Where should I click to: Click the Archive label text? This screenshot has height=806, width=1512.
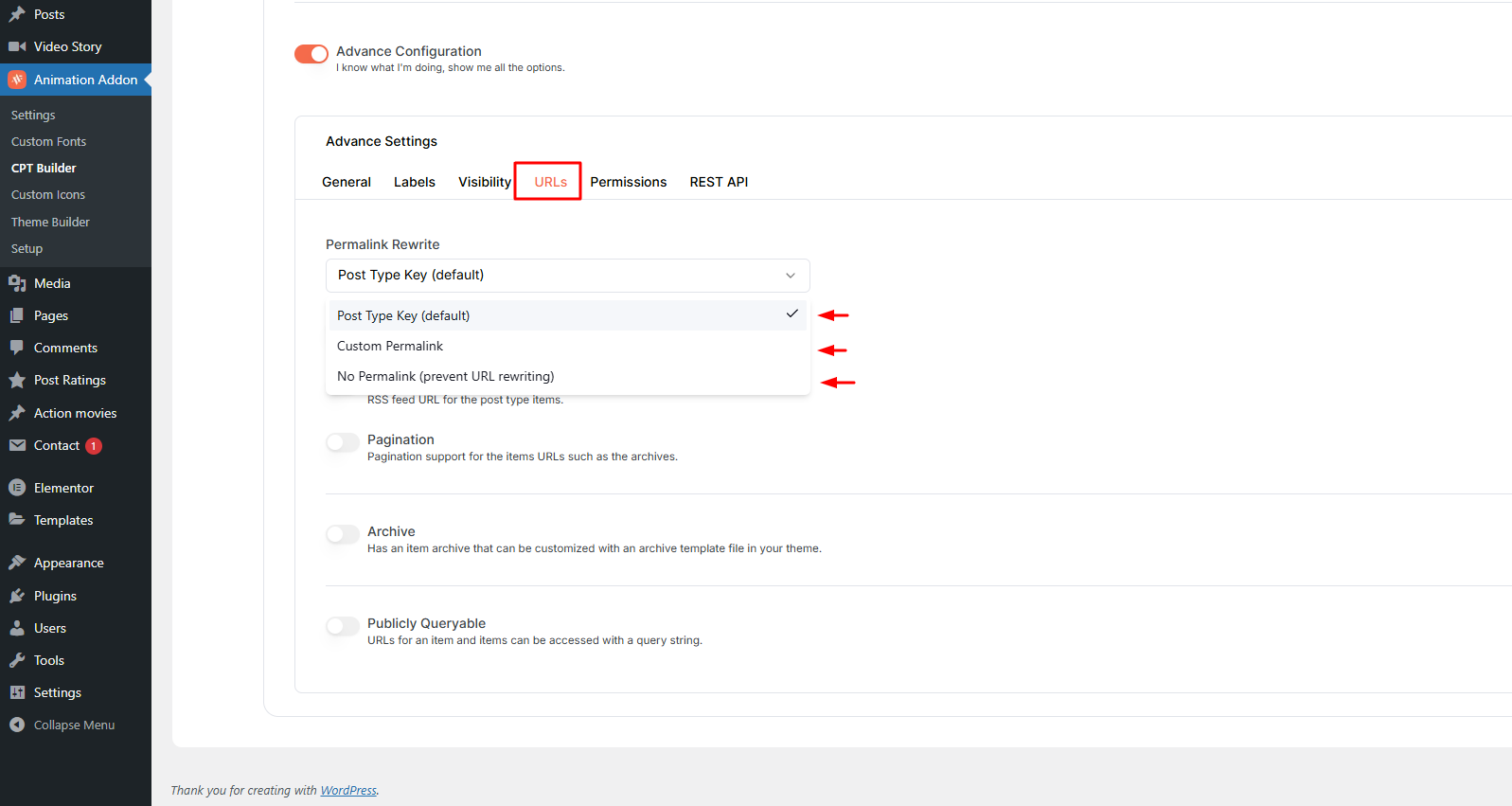coord(391,531)
